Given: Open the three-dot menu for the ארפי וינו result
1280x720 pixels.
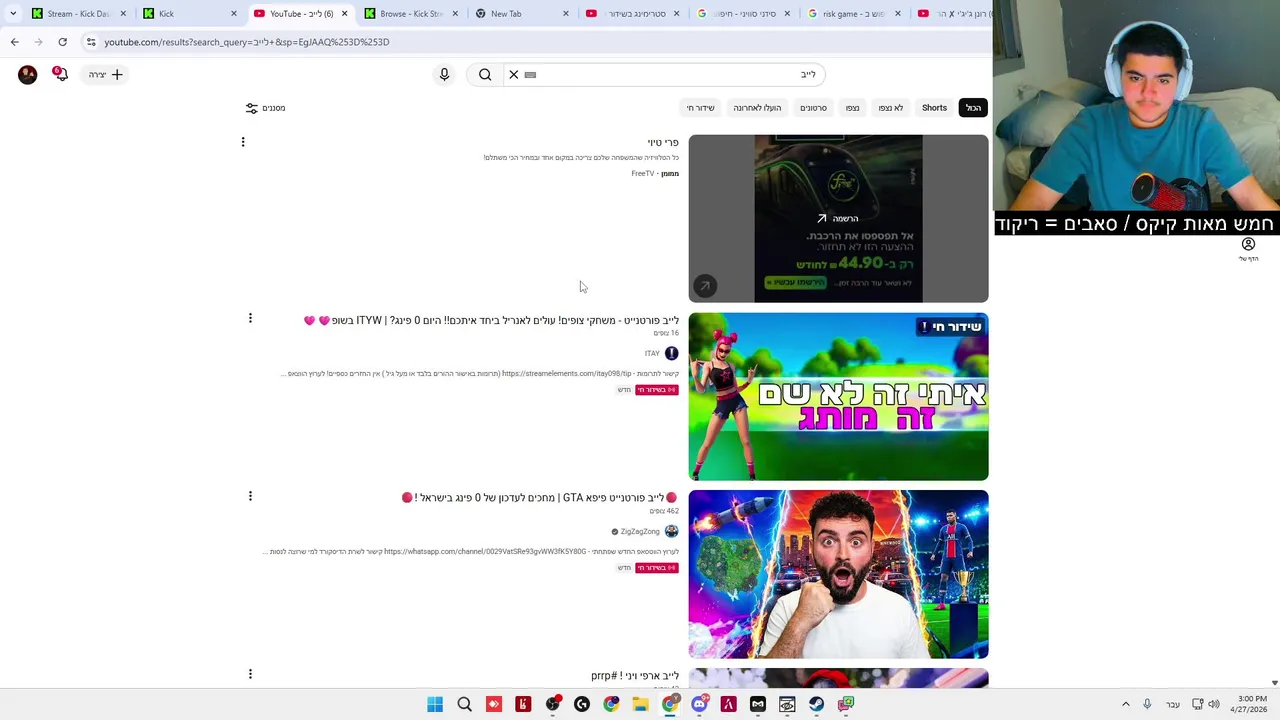Looking at the screenshot, I should point(250,674).
